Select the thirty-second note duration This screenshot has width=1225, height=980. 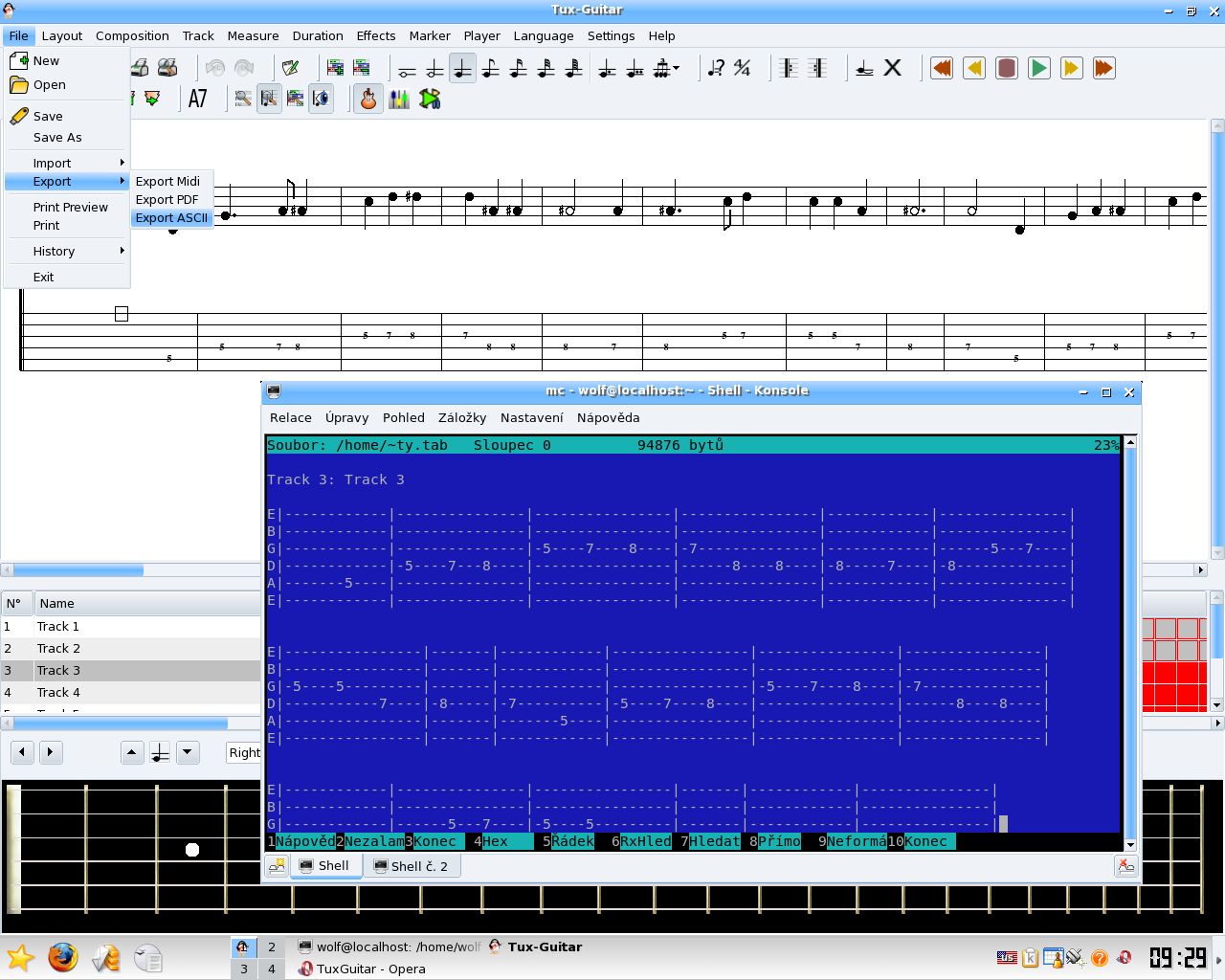tap(546, 69)
